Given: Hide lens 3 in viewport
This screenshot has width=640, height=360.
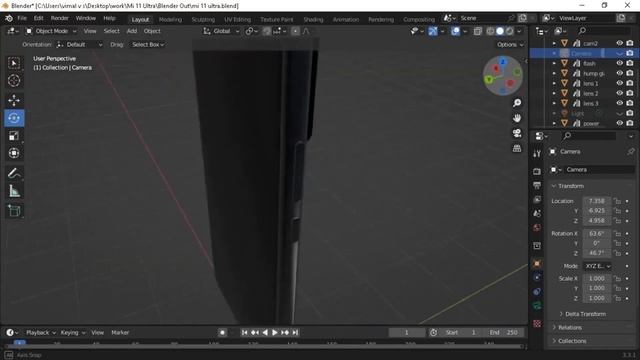Looking at the screenshot, I should [620, 103].
